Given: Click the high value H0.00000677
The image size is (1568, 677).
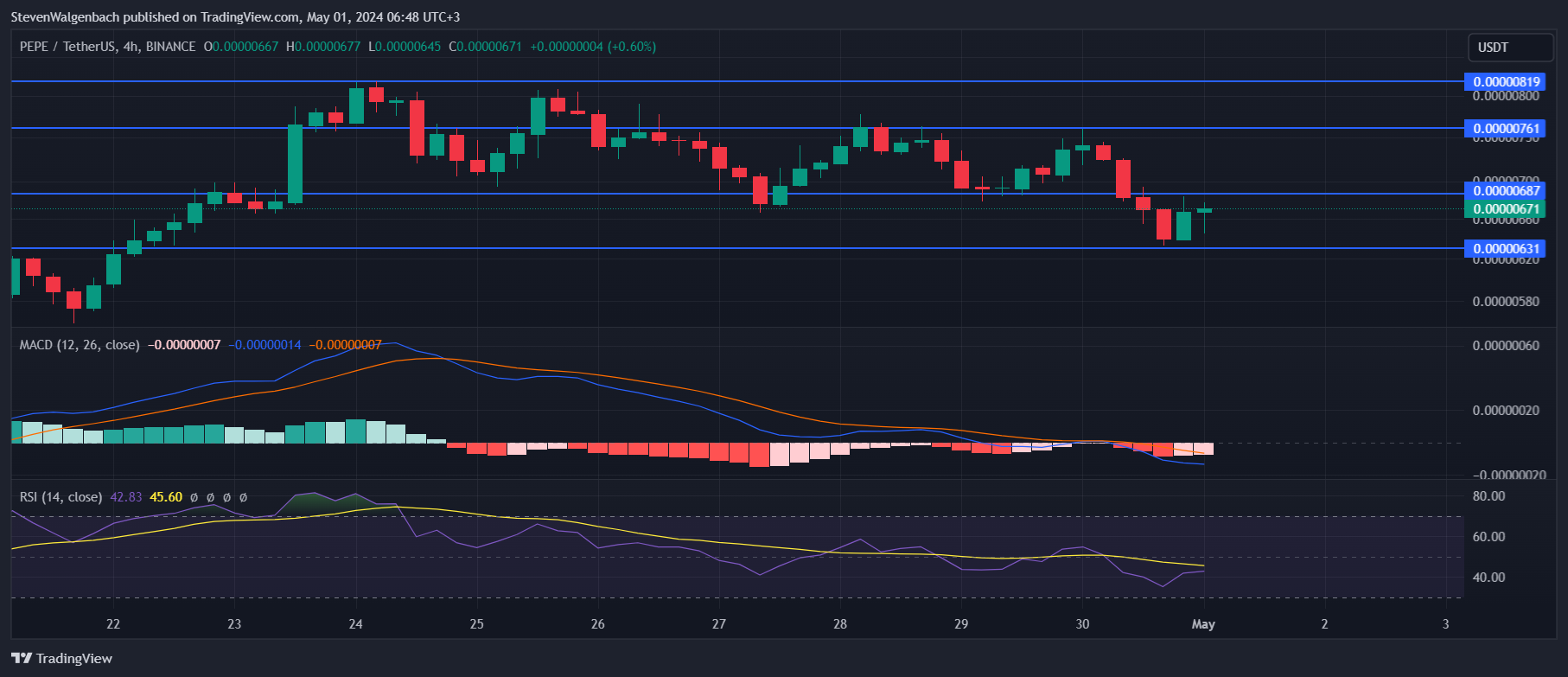Looking at the screenshot, I should click(323, 47).
